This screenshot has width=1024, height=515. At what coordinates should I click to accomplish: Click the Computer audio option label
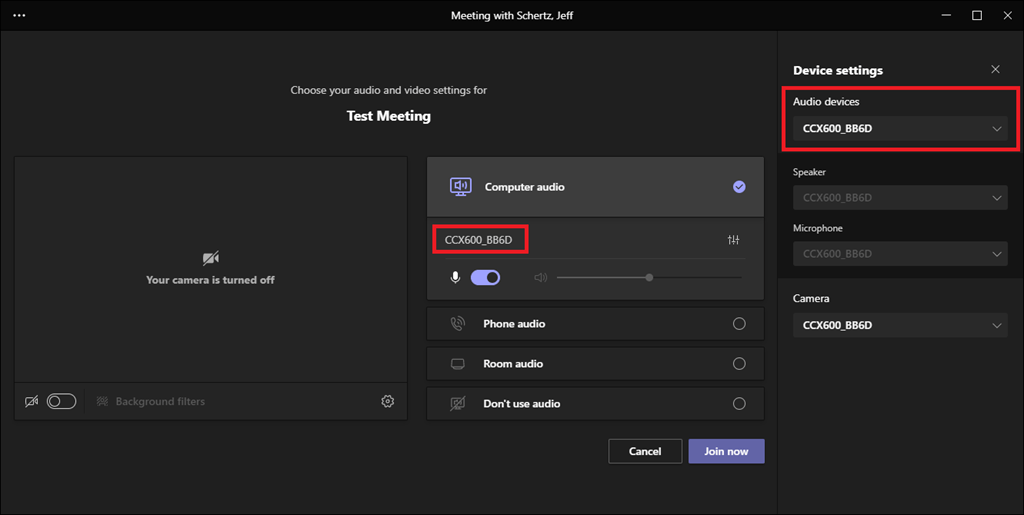click(x=524, y=187)
